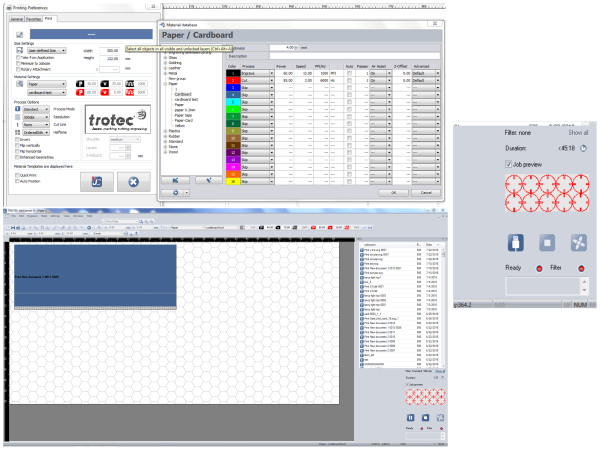
Task: Click the Material Settings database icon
Action: (x=20, y=83)
